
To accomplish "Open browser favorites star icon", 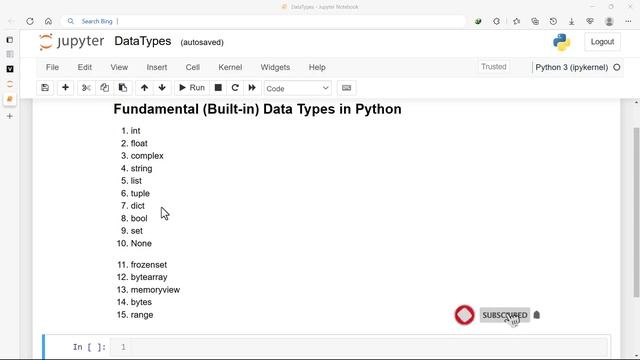I will (x=516, y=21).
